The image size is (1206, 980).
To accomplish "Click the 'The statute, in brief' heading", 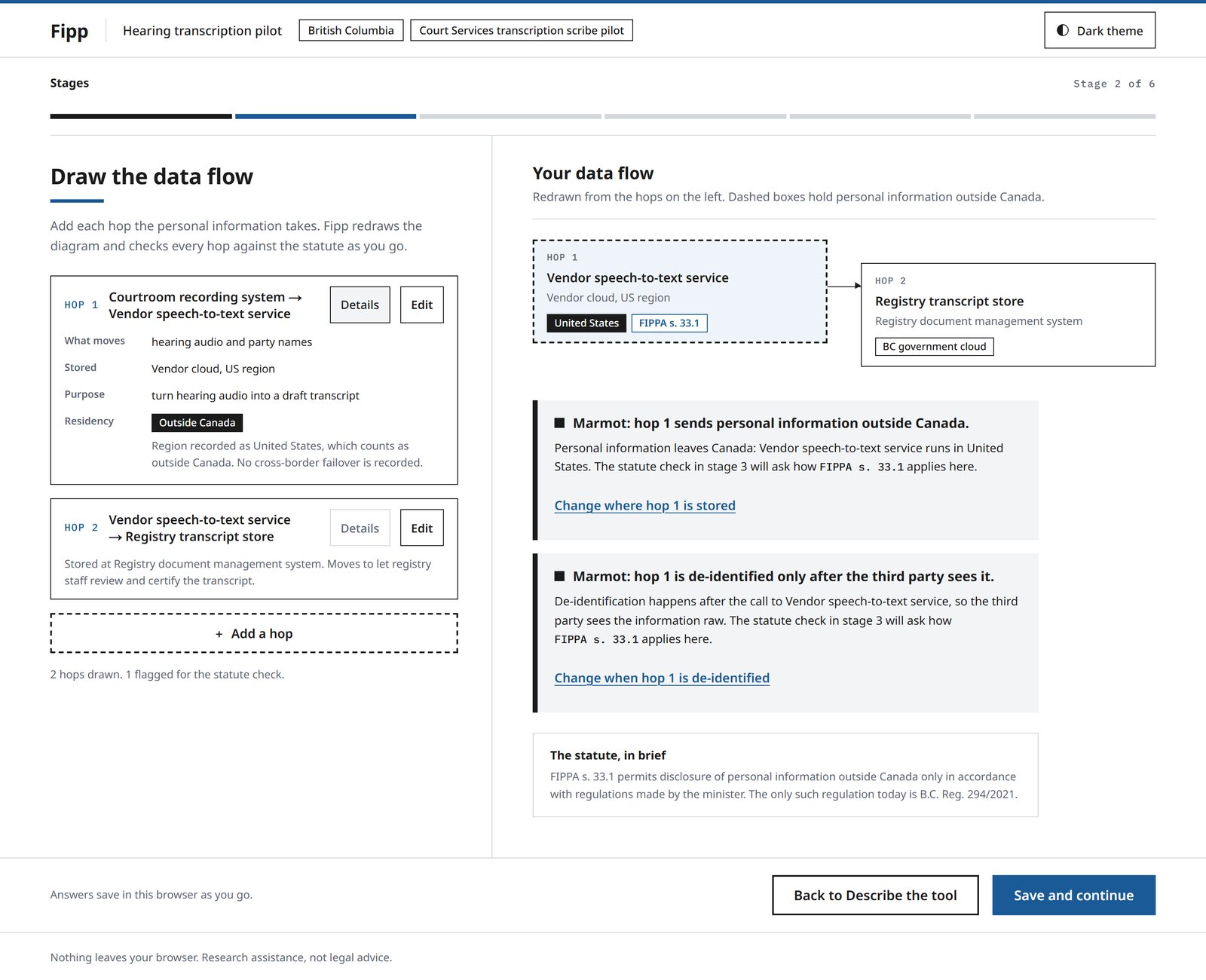I will point(608,755).
